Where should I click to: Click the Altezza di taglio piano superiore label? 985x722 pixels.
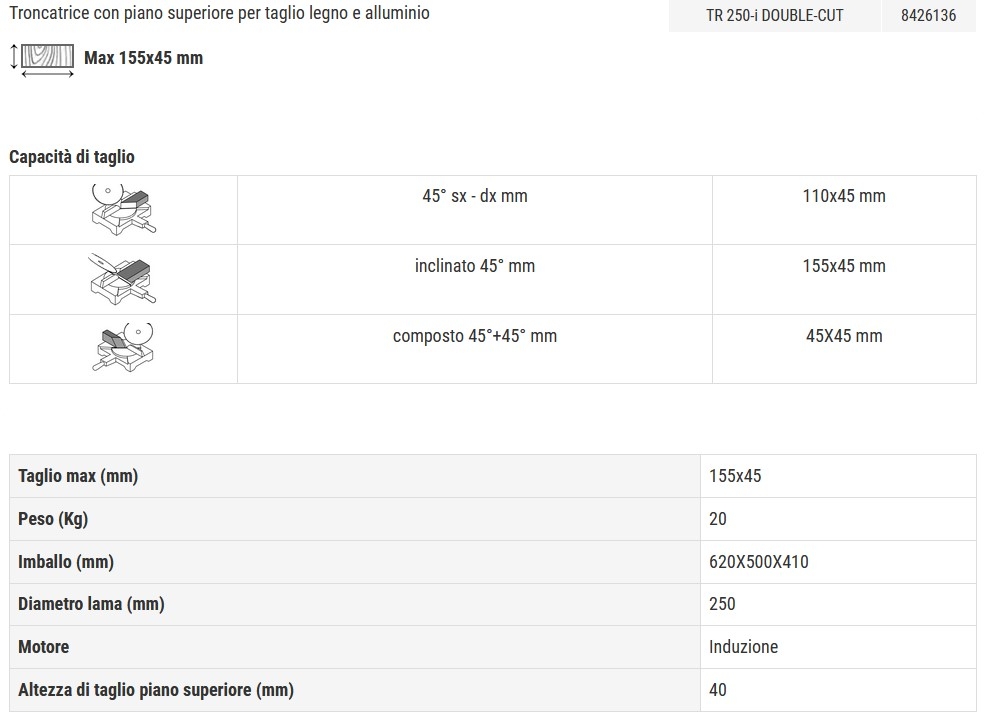(x=156, y=690)
